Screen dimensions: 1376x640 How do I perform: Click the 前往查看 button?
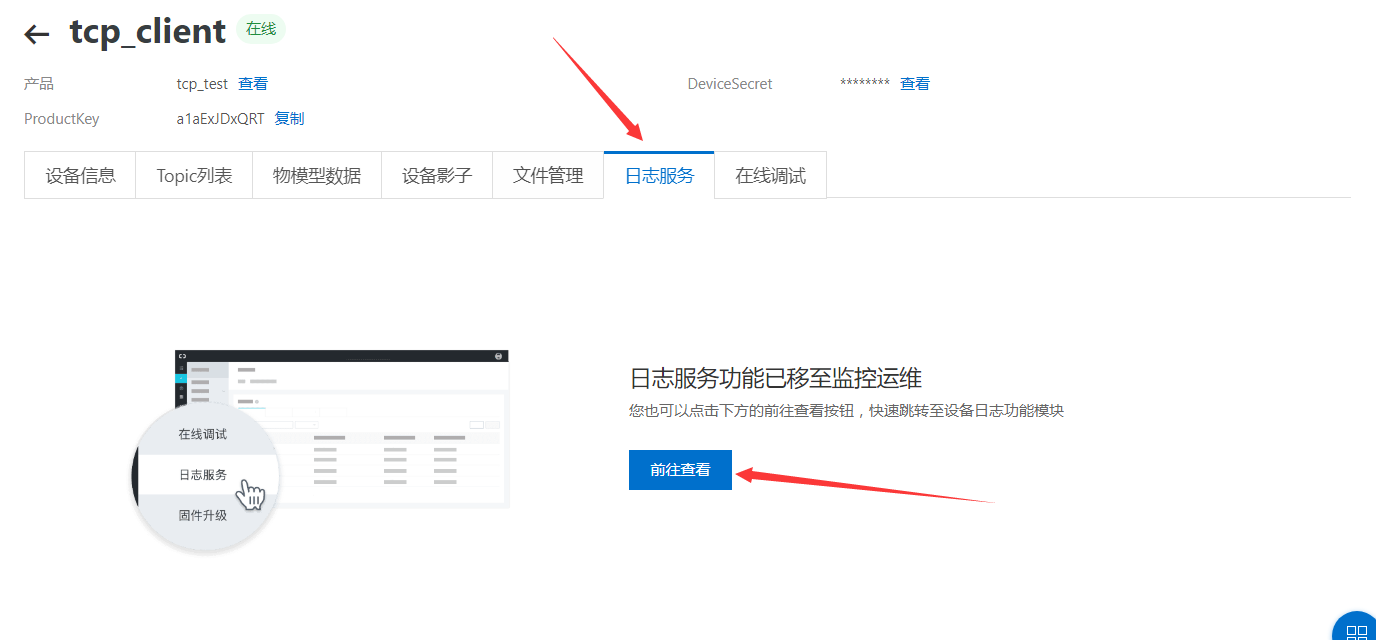(x=680, y=469)
